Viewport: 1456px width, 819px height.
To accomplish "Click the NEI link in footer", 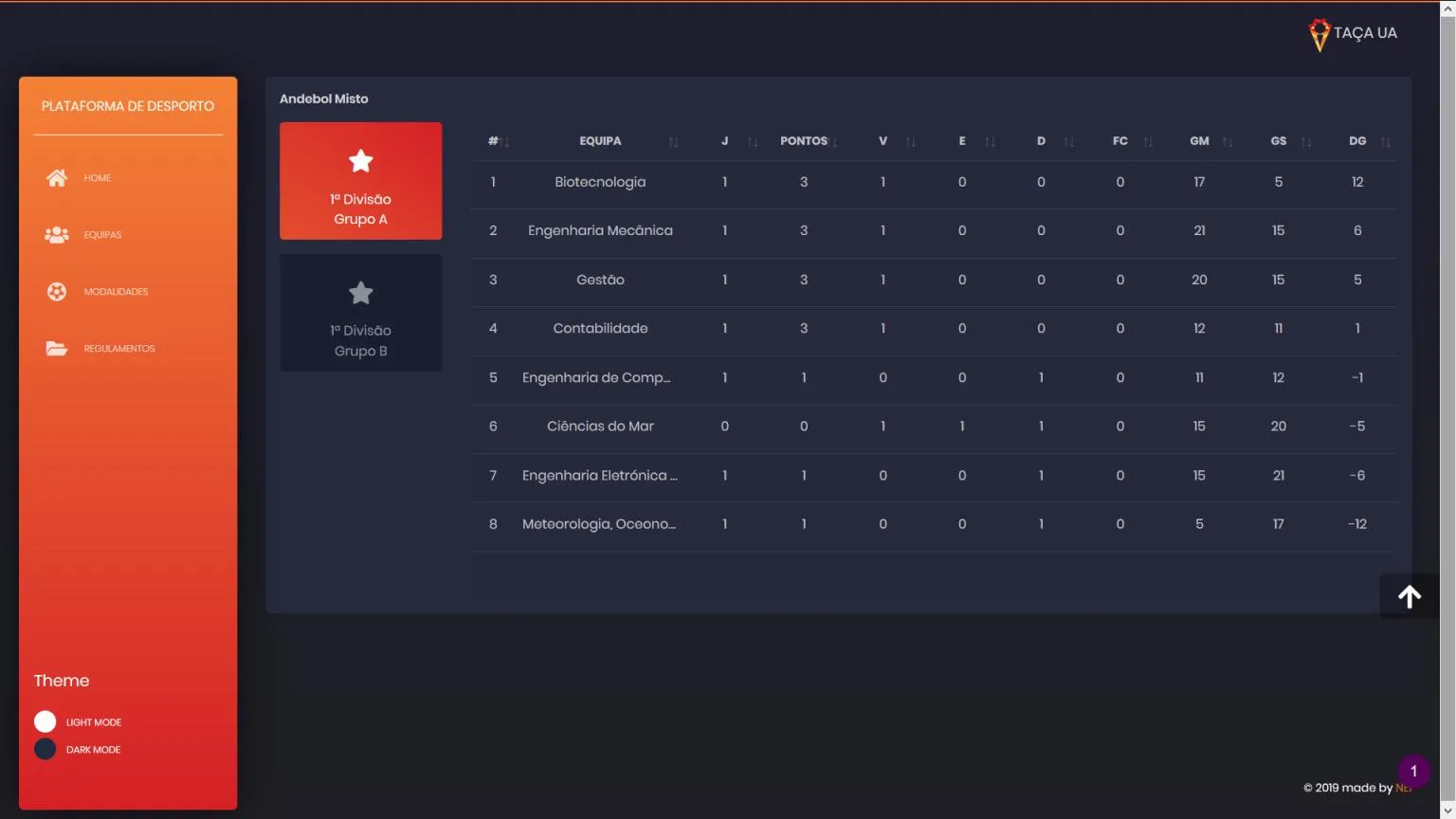I will (1403, 788).
